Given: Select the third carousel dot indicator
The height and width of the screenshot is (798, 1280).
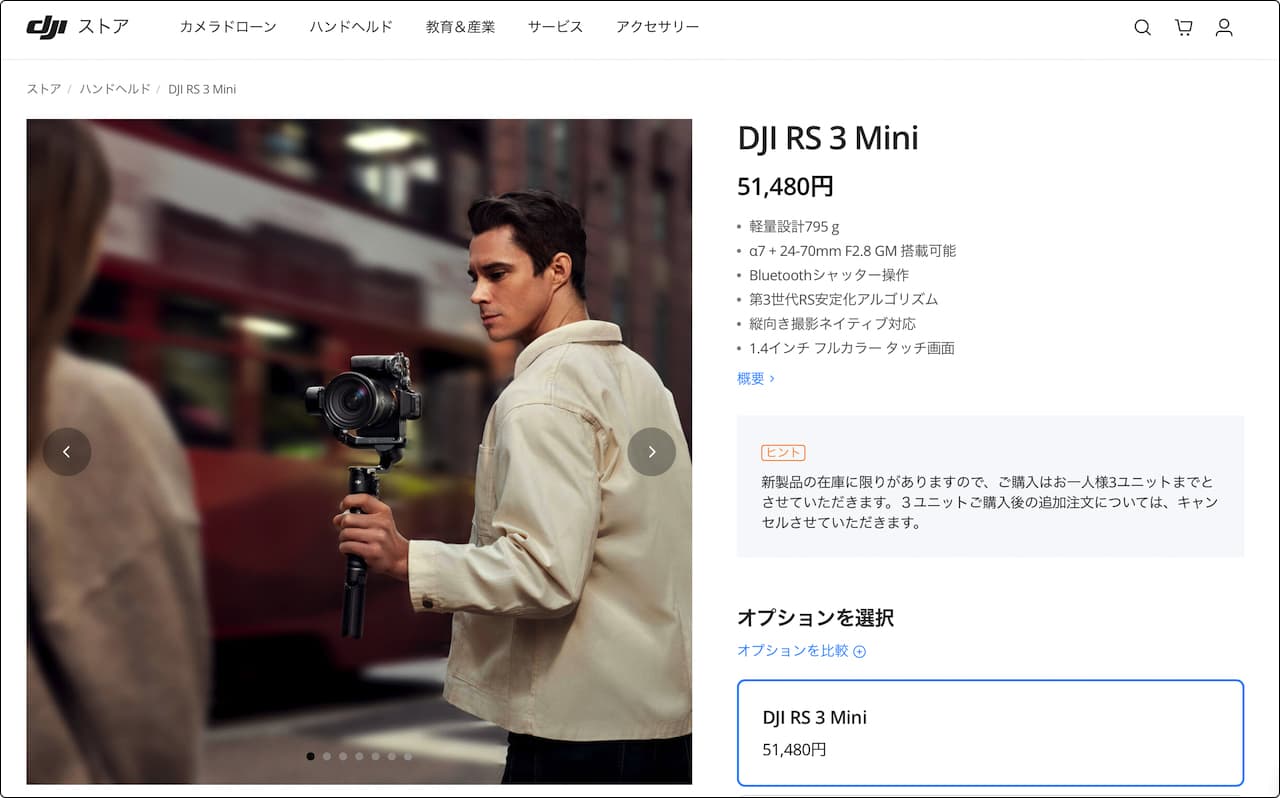Looking at the screenshot, I should [x=343, y=756].
